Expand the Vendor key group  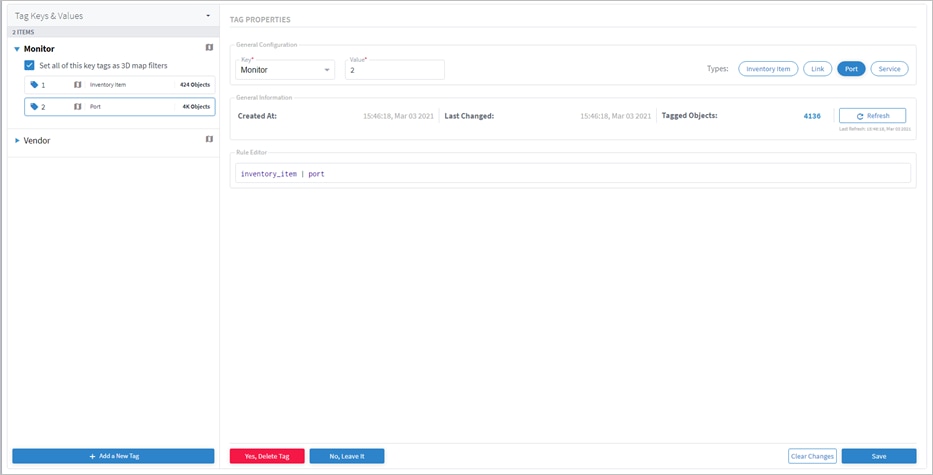point(17,140)
